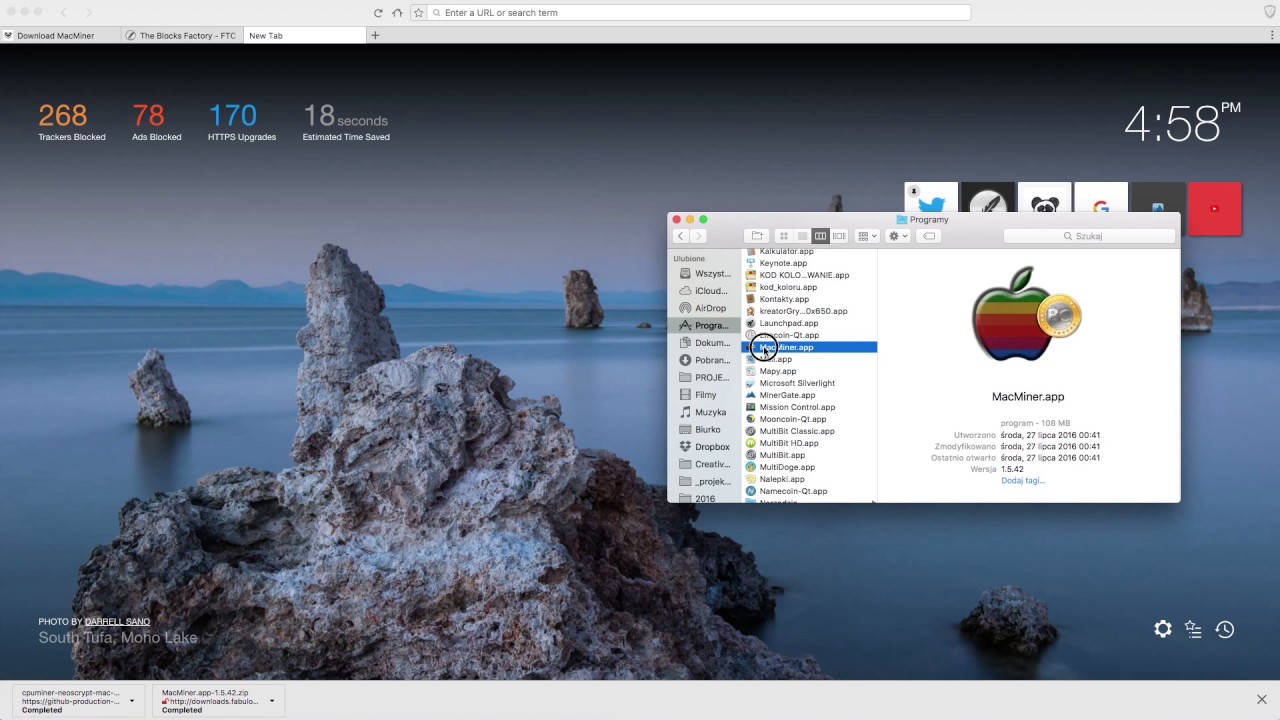Select Keynote.app in the file list
The width and height of the screenshot is (1280, 720).
point(809,263)
